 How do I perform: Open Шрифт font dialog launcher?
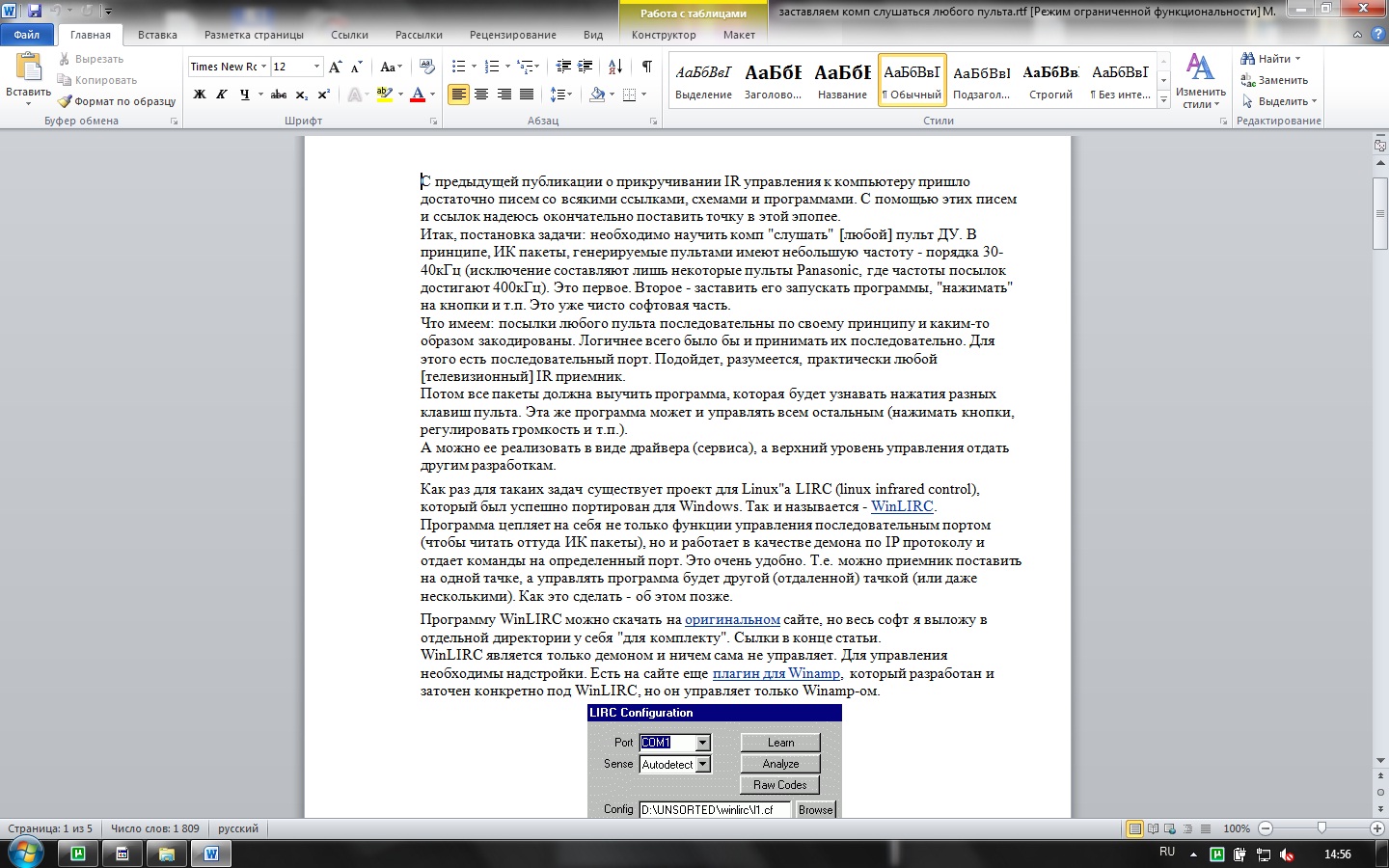[x=433, y=122]
